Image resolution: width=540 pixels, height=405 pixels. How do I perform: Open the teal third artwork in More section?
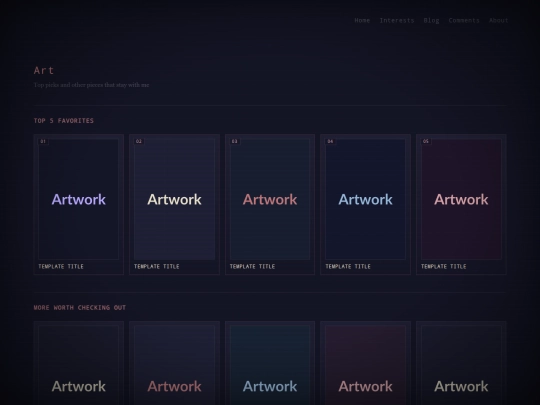[x=270, y=363]
